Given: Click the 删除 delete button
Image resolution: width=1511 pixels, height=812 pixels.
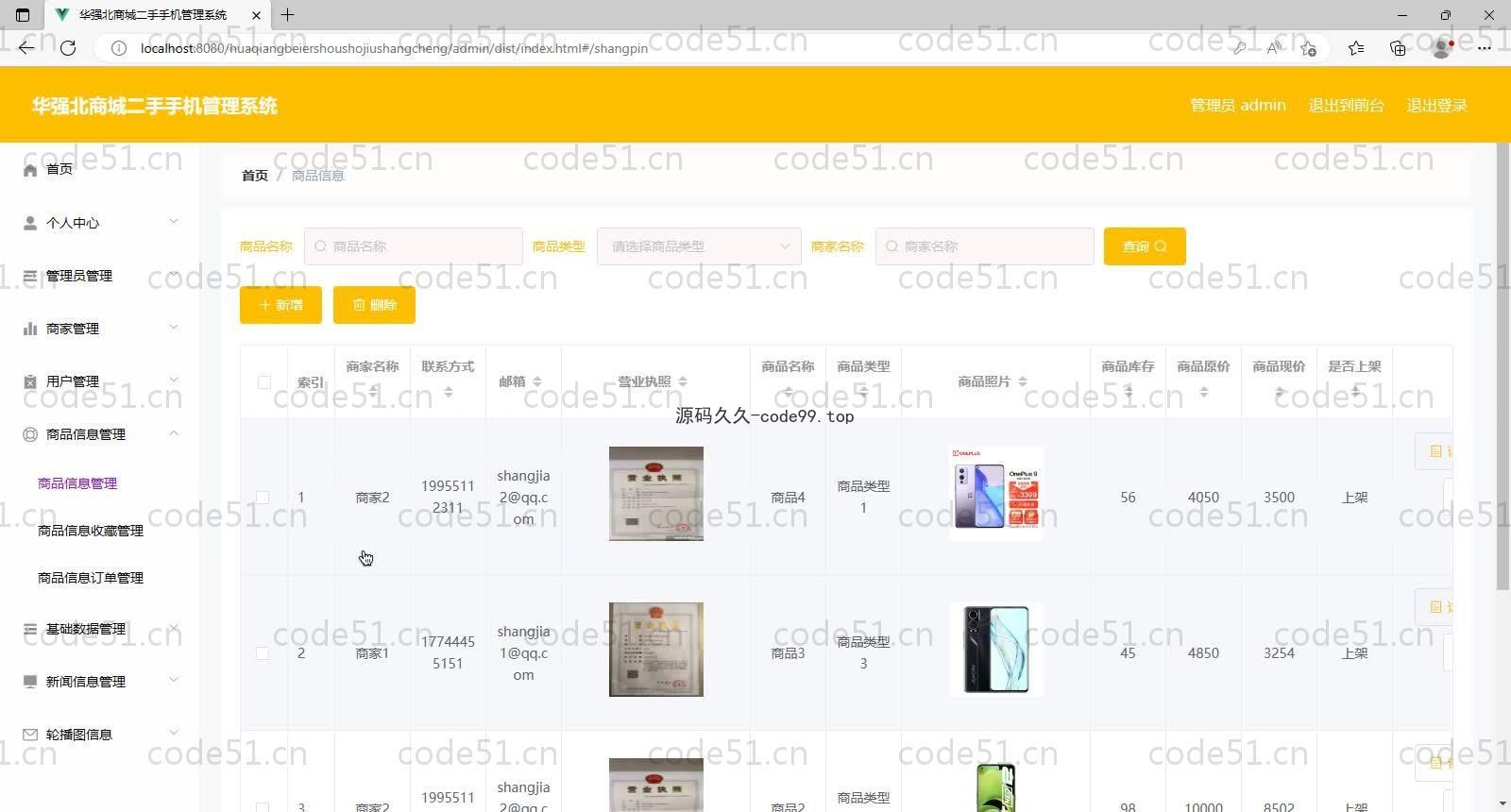Looking at the screenshot, I should pos(374,305).
